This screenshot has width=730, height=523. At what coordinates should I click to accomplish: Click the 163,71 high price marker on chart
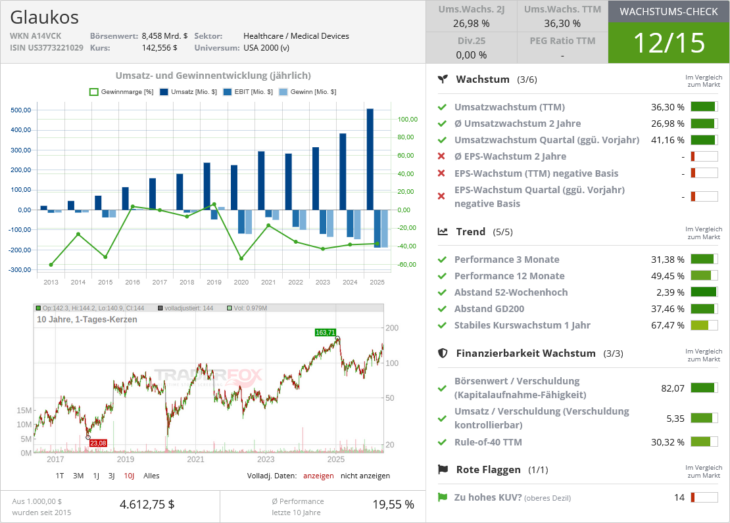pyautogui.click(x=325, y=333)
